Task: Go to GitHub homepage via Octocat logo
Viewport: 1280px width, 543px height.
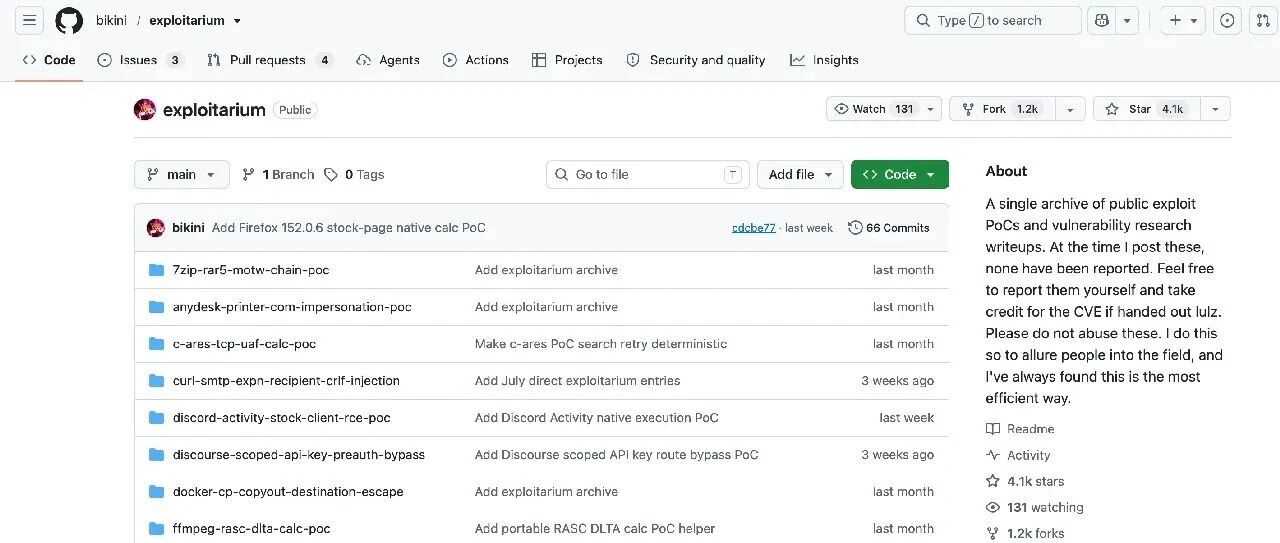Action: click(69, 20)
